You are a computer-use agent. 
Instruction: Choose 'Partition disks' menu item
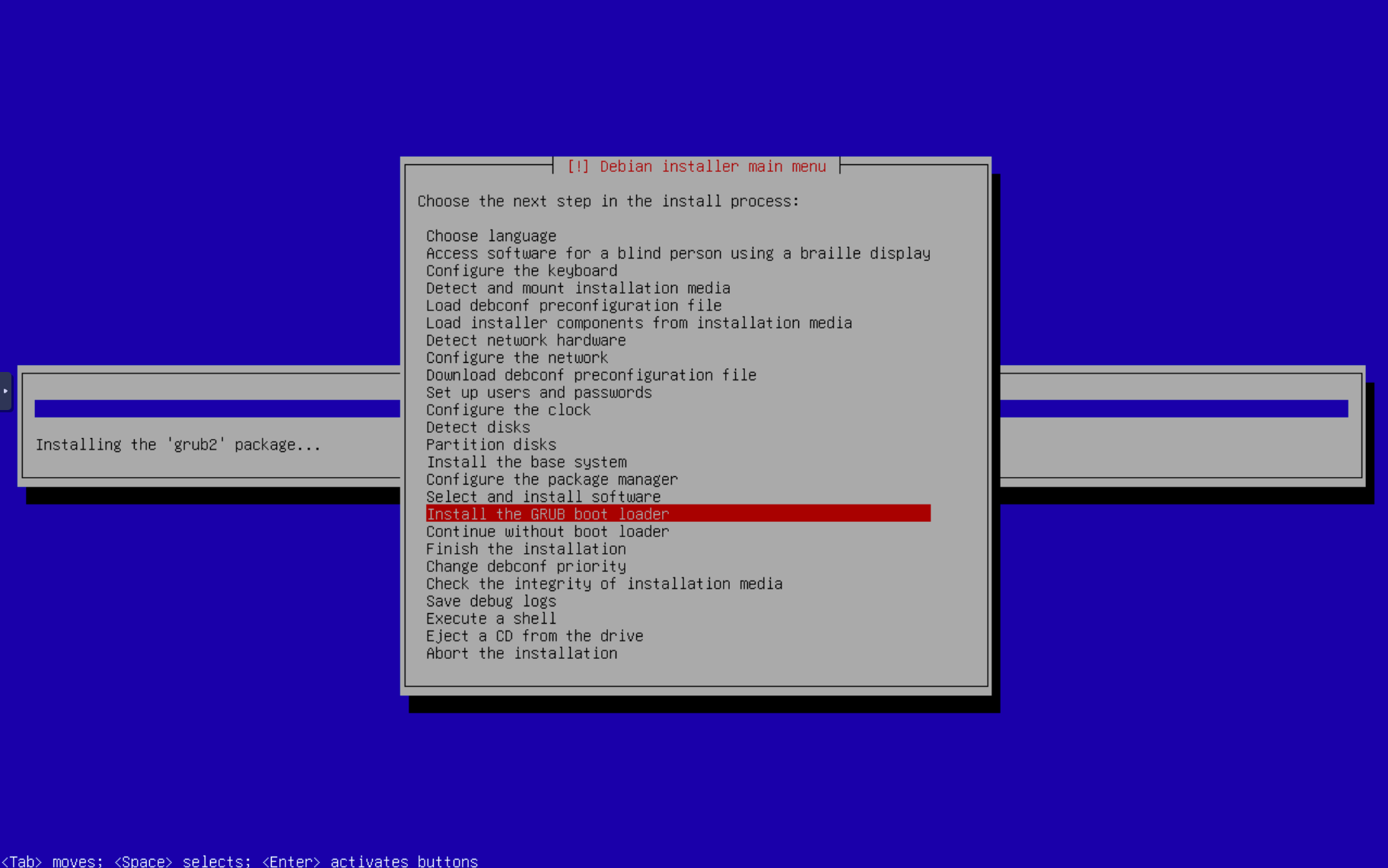click(491, 445)
